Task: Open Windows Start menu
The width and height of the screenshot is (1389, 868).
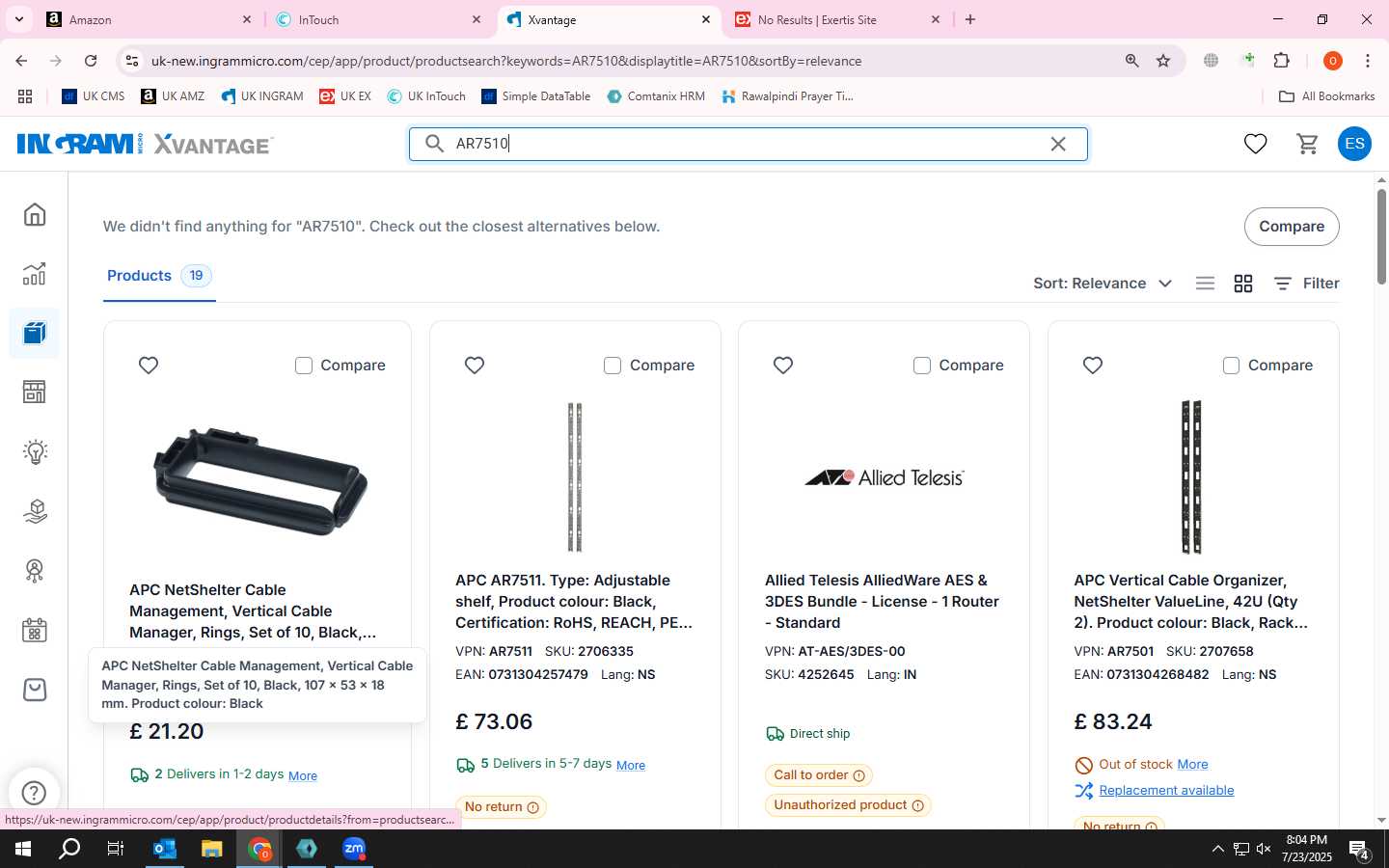Action: pos(23,849)
